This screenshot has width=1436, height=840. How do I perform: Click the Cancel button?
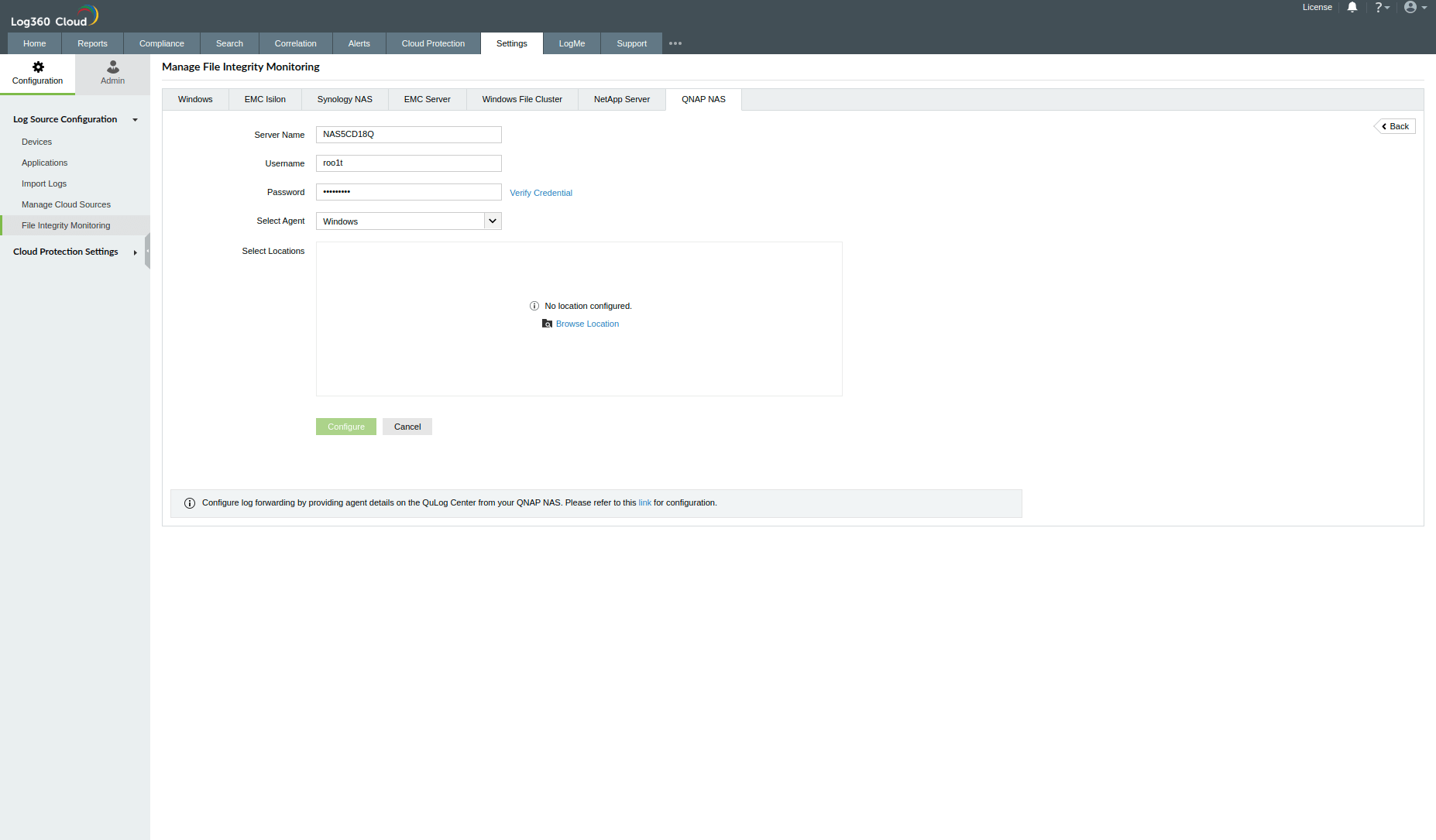(x=407, y=427)
